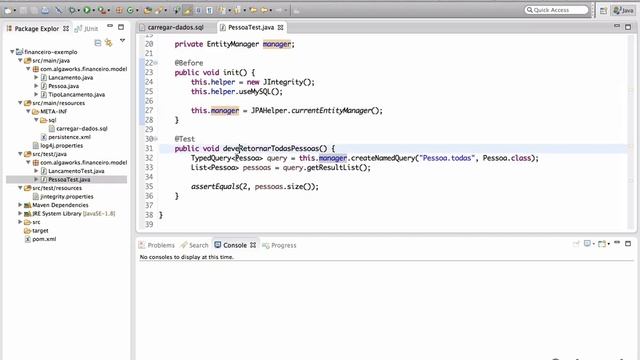
Task: Close the PessoaTest.java editor tab
Action: [x=280, y=27]
